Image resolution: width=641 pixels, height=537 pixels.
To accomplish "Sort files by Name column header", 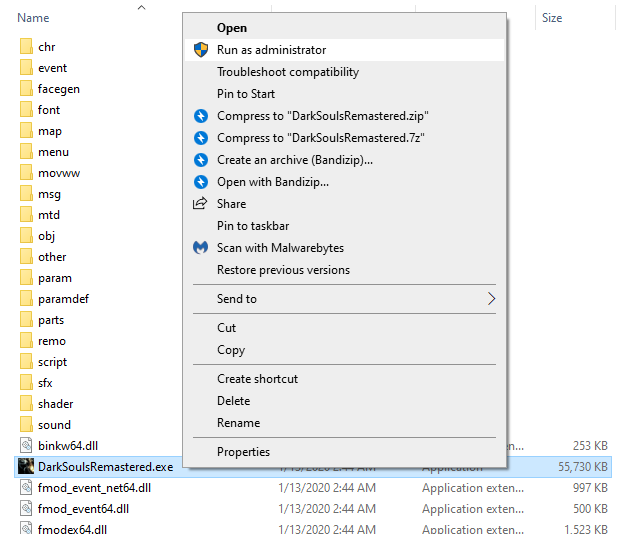I will (34, 18).
